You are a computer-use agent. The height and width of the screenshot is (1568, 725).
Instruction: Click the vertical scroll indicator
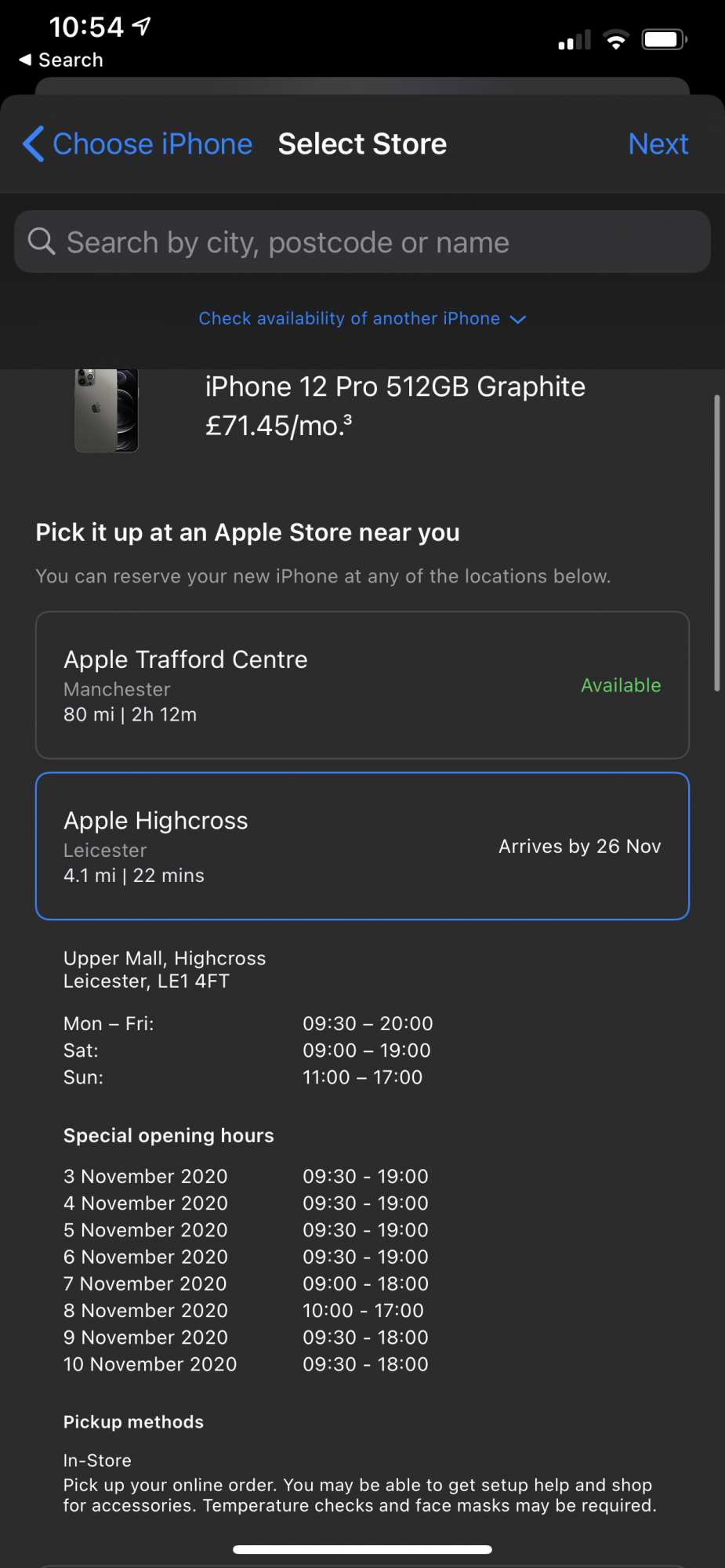716,543
